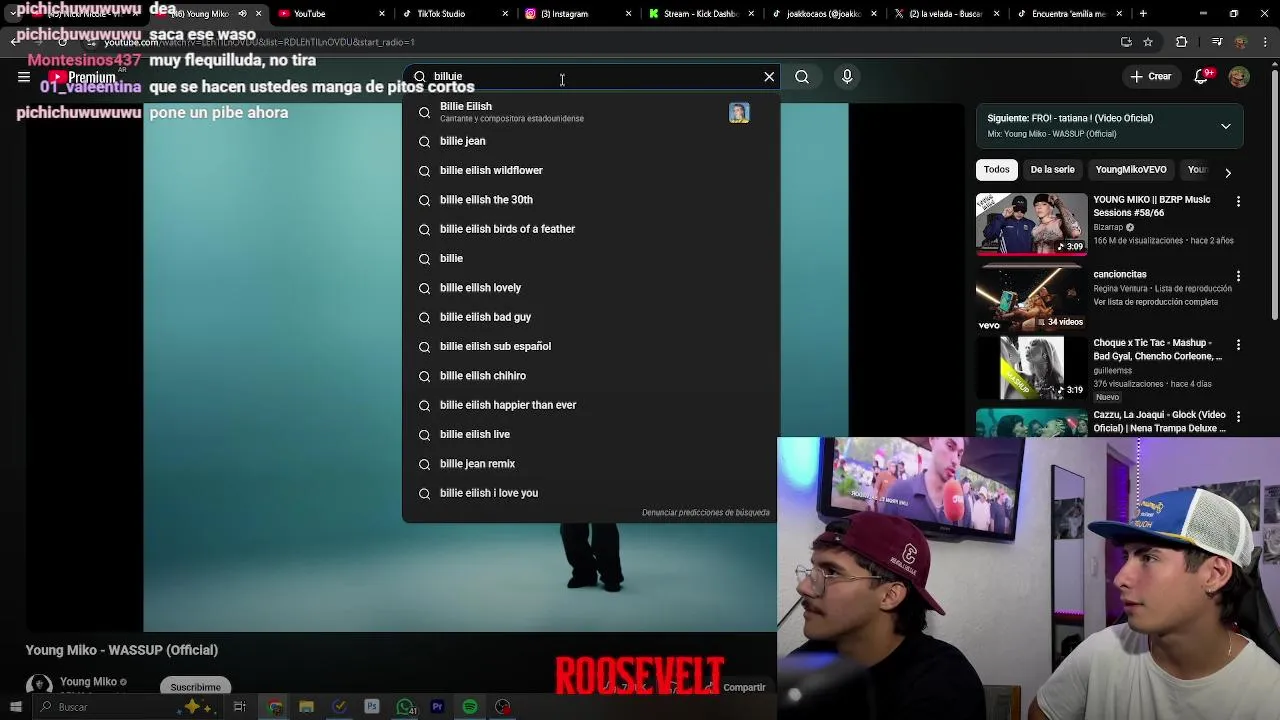The width and height of the screenshot is (1280, 720).
Task: Select the De la serie chip
Action: pos(1052,170)
